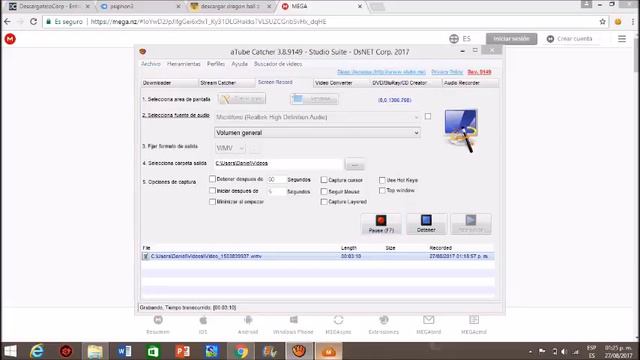Click the iOS apple icon on MEGA page
This screenshot has width=640, height=360.
click(x=203, y=320)
